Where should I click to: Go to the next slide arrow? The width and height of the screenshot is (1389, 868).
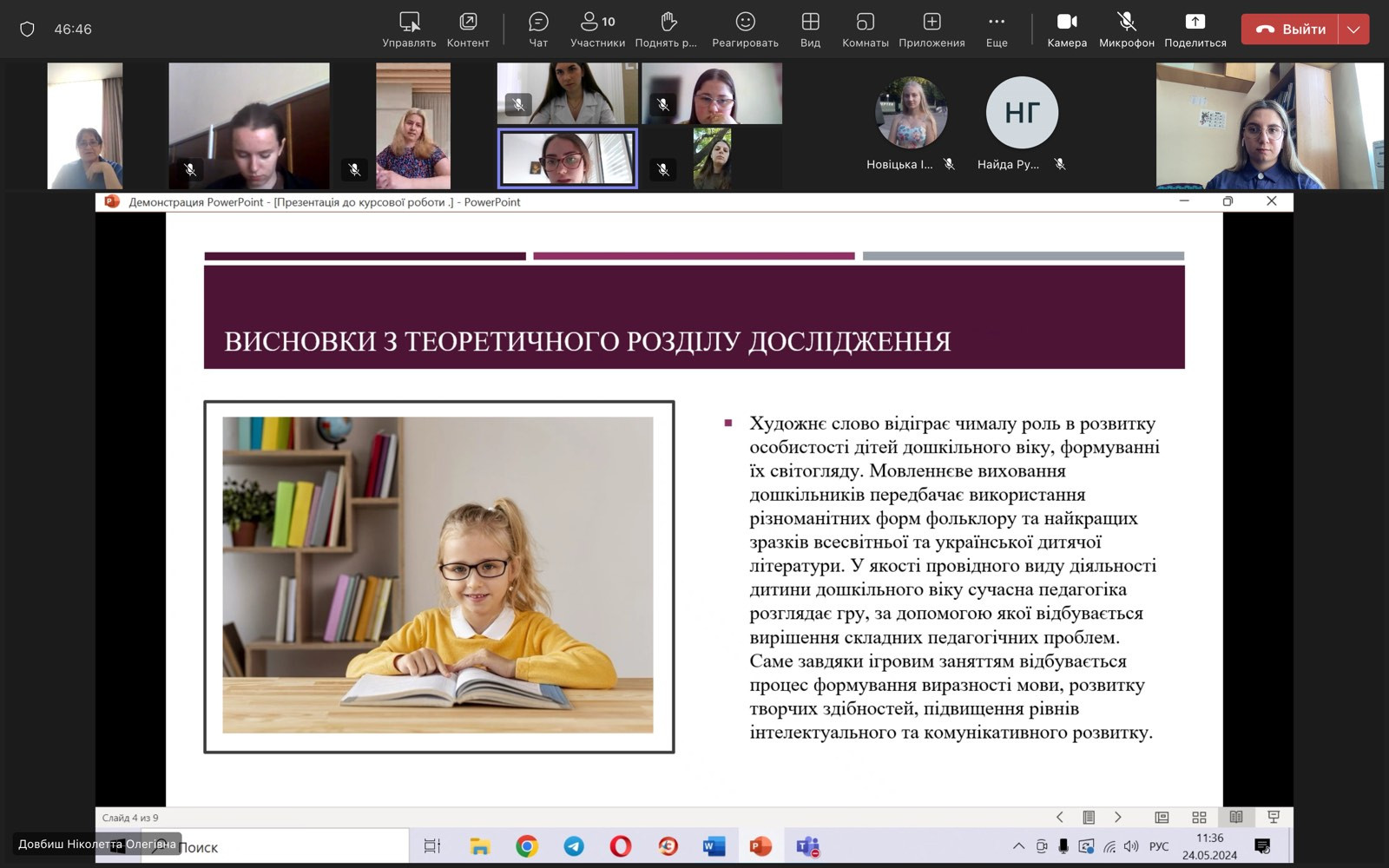[x=1118, y=818]
